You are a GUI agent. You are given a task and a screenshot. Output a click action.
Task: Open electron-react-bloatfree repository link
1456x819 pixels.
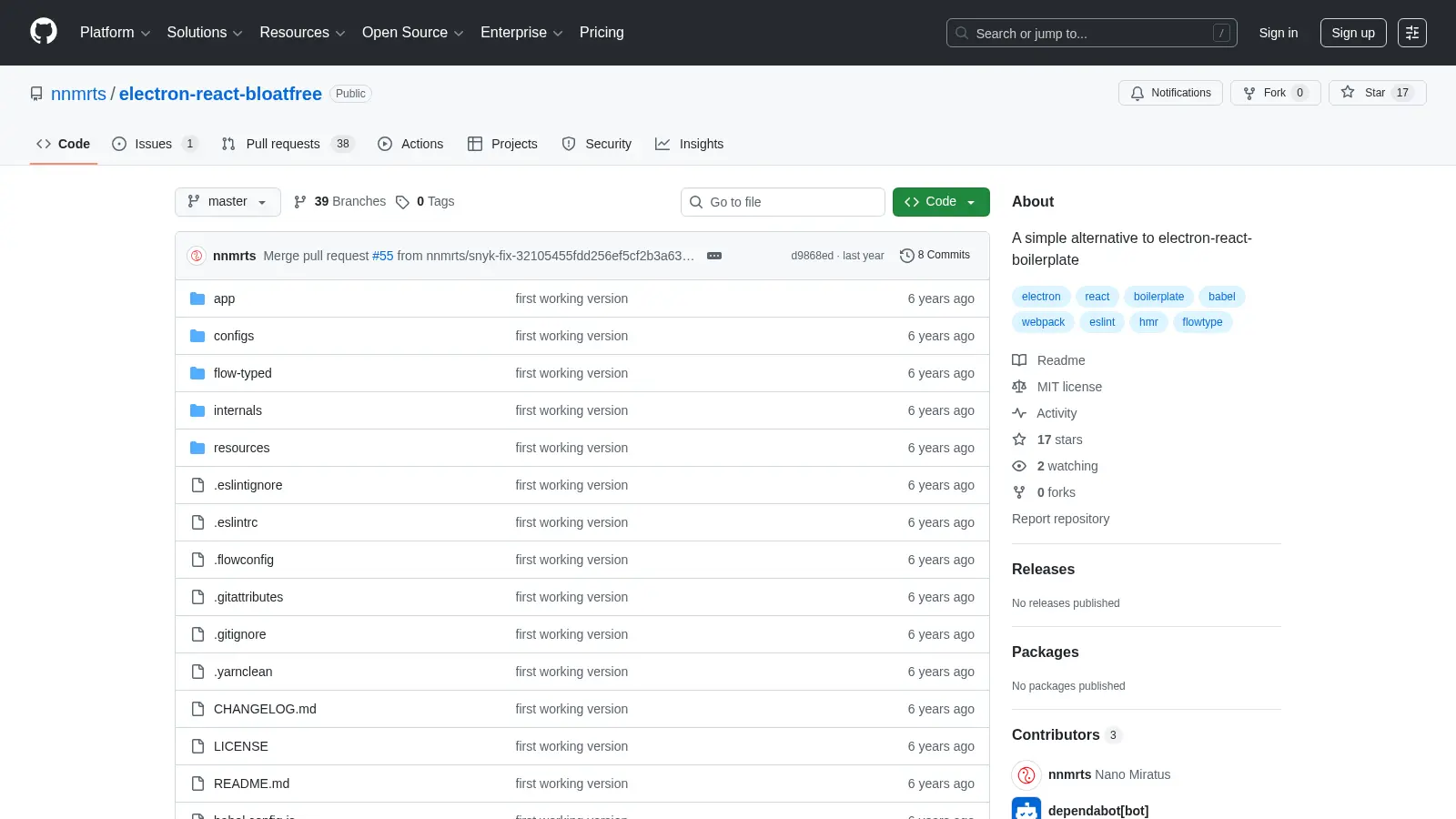point(220,94)
